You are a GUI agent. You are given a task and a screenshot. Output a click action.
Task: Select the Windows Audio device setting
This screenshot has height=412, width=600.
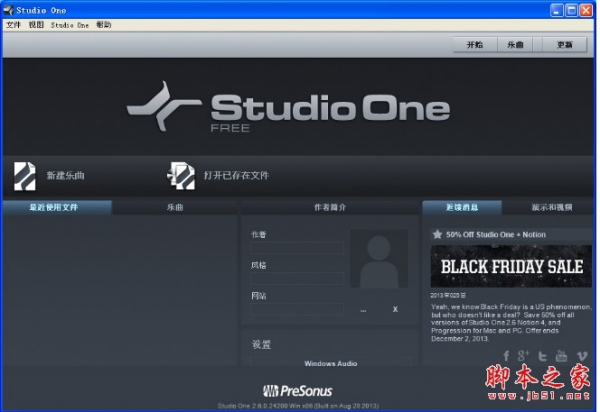(x=331, y=363)
